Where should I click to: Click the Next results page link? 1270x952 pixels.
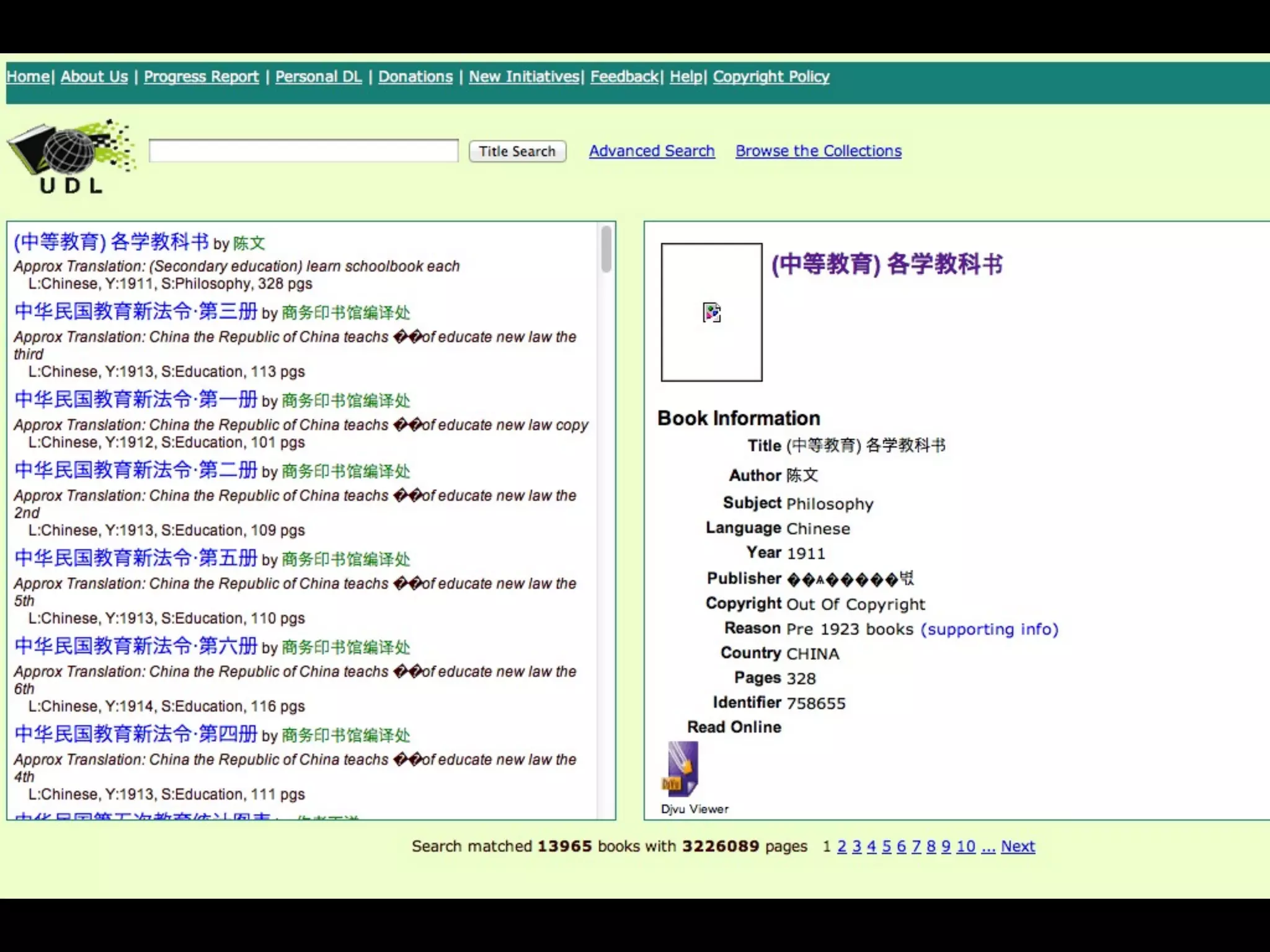coord(1018,847)
